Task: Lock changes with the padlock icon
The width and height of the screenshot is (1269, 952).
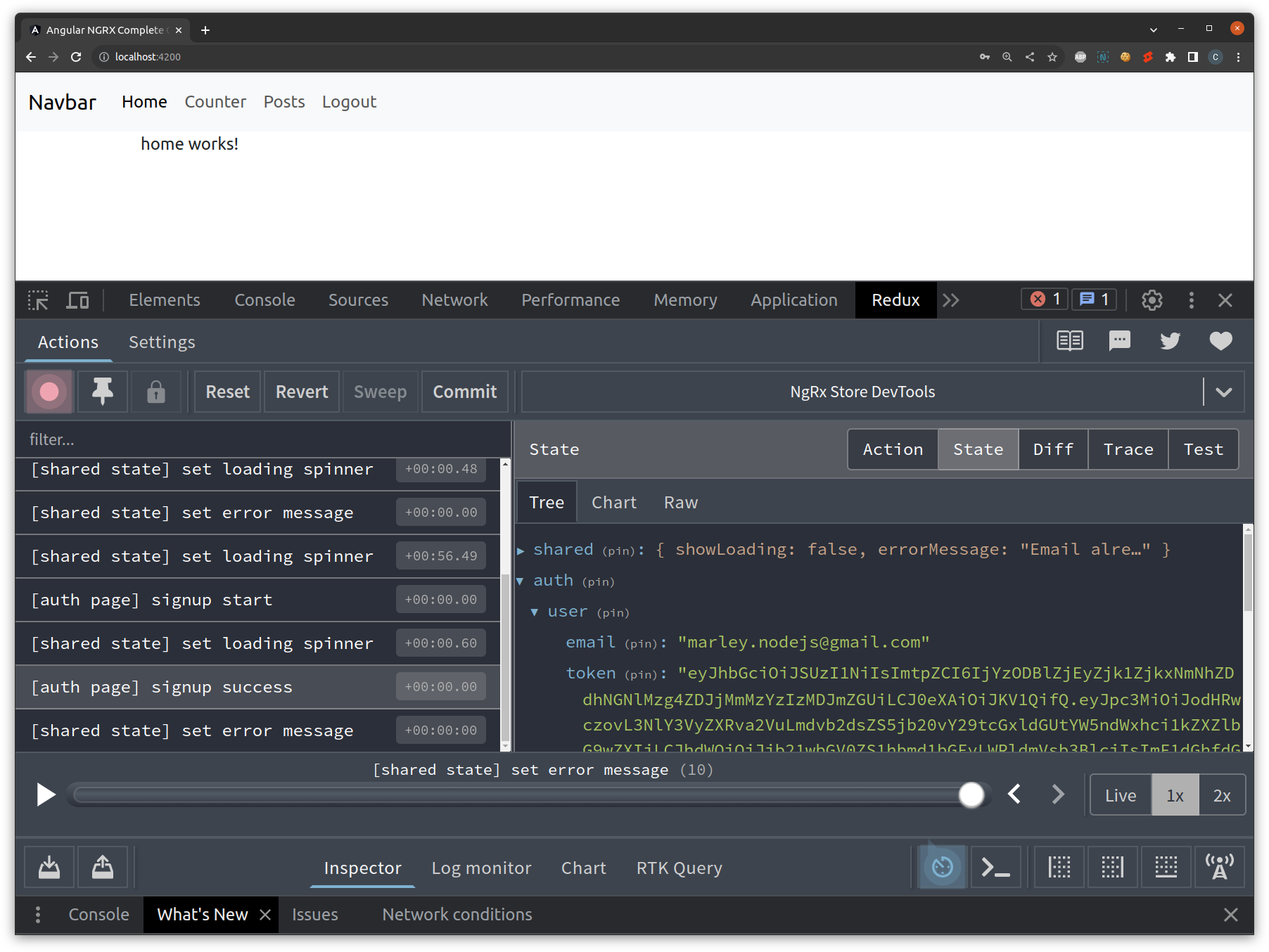Action: (x=156, y=392)
